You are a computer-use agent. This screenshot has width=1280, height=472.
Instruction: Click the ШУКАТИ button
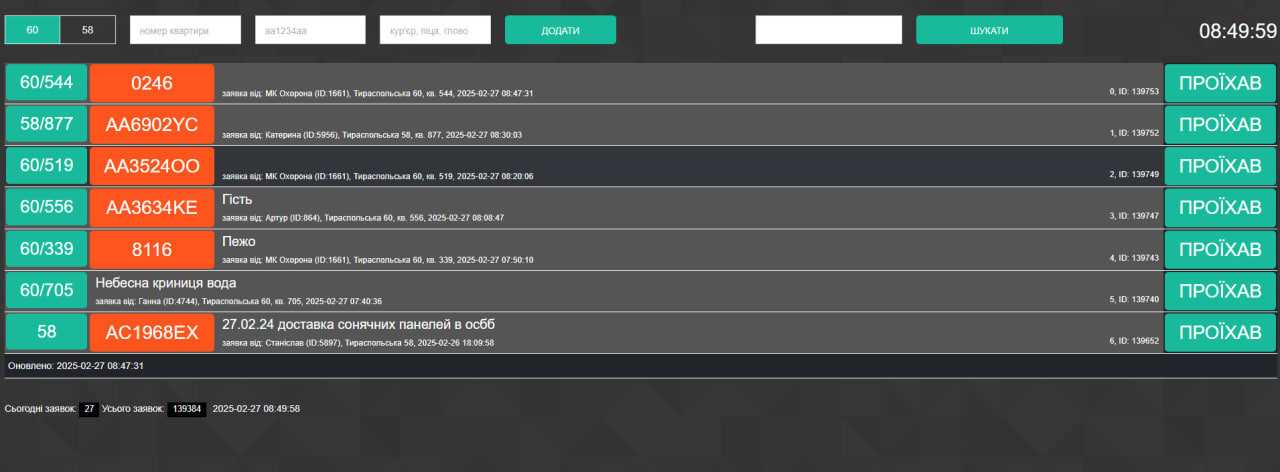click(x=989, y=30)
